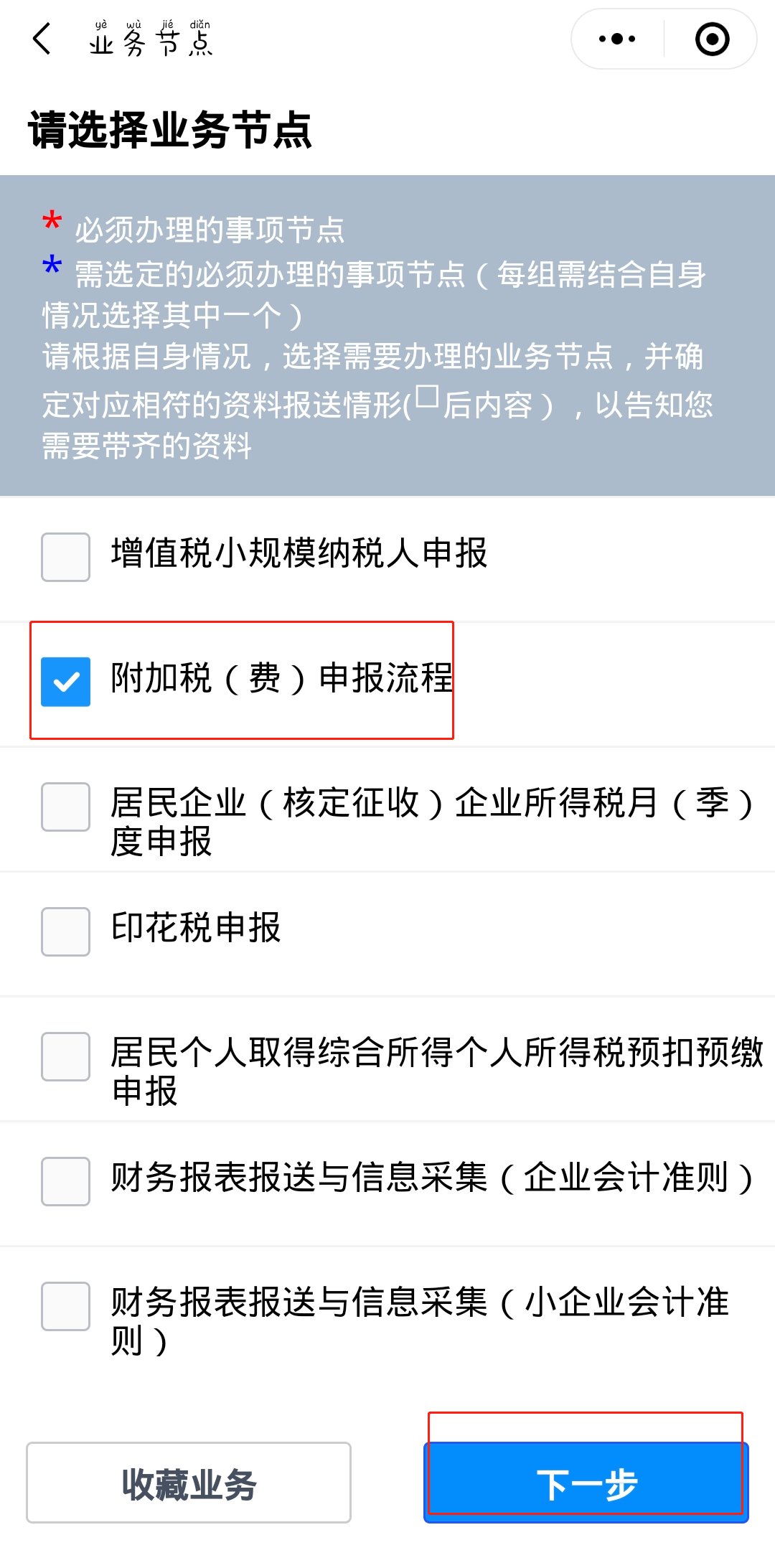
Task: Check 财务报表报送（小企业会计准则） checkbox
Action: [x=65, y=1306]
